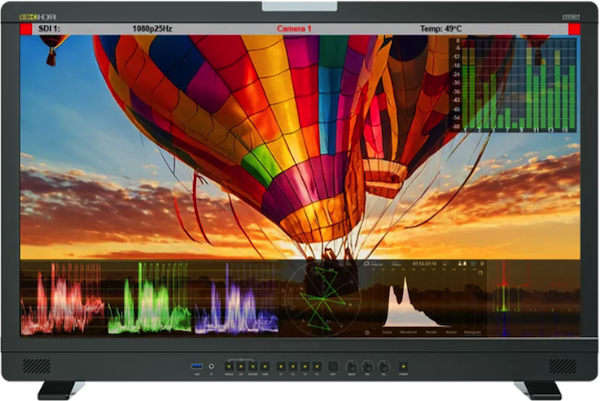The width and height of the screenshot is (600, 401).
Task: Push the F1 function button
Action: coord(281,367)
